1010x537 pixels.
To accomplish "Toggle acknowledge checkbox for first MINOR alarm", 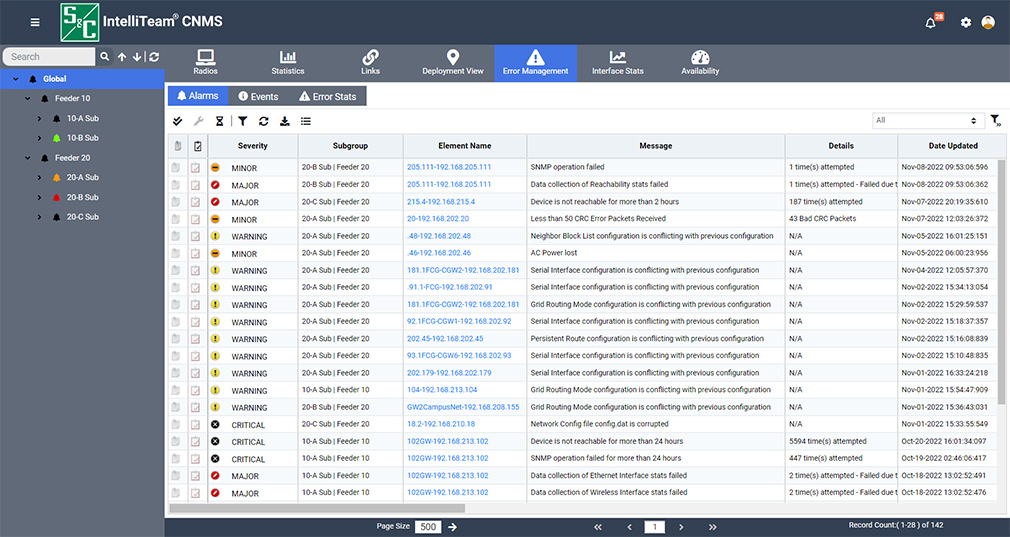I will click(x=196, y=168).
